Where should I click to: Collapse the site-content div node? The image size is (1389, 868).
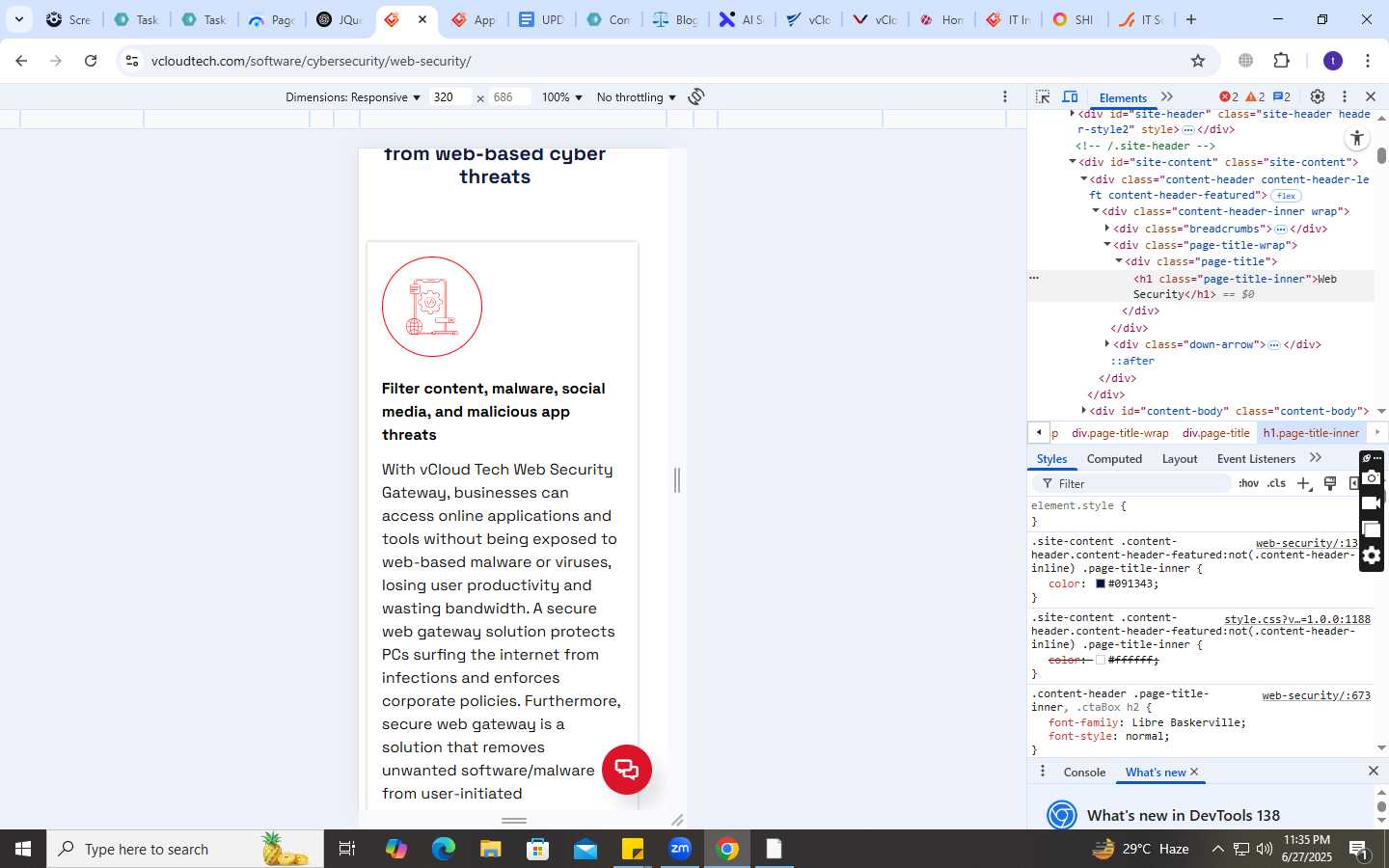1073,162
